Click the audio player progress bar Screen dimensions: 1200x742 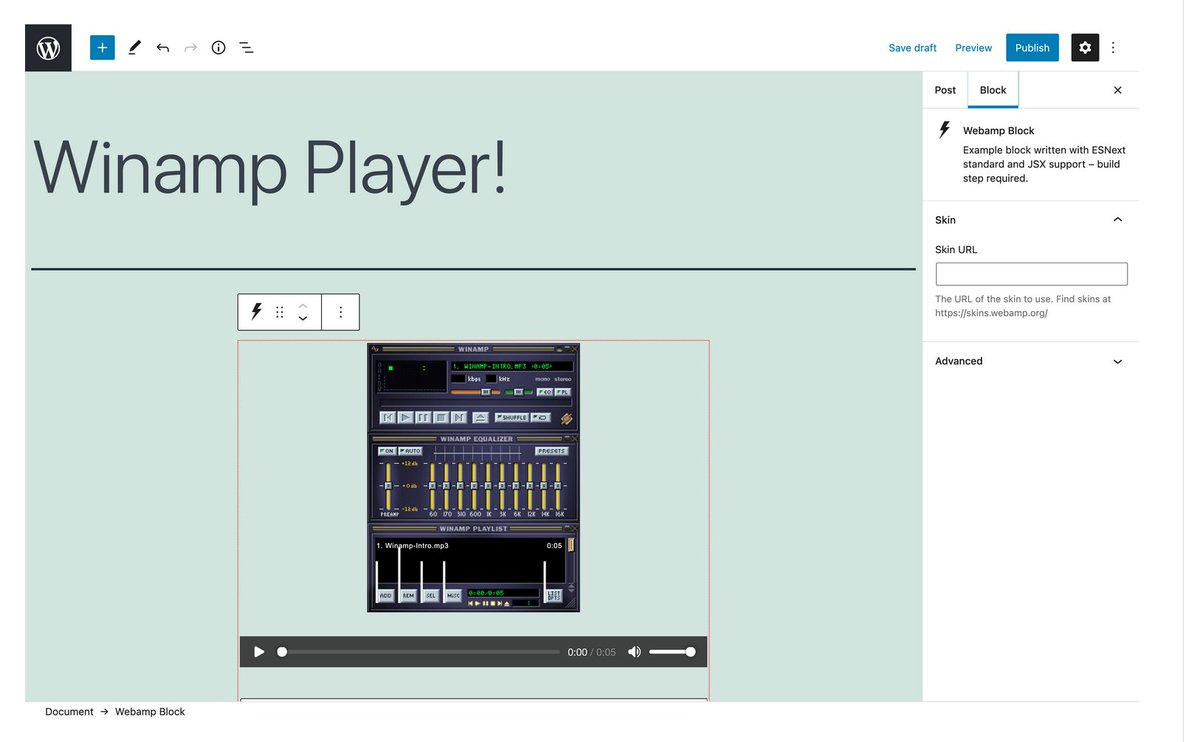pyautogui.click(x=419, y=652)
